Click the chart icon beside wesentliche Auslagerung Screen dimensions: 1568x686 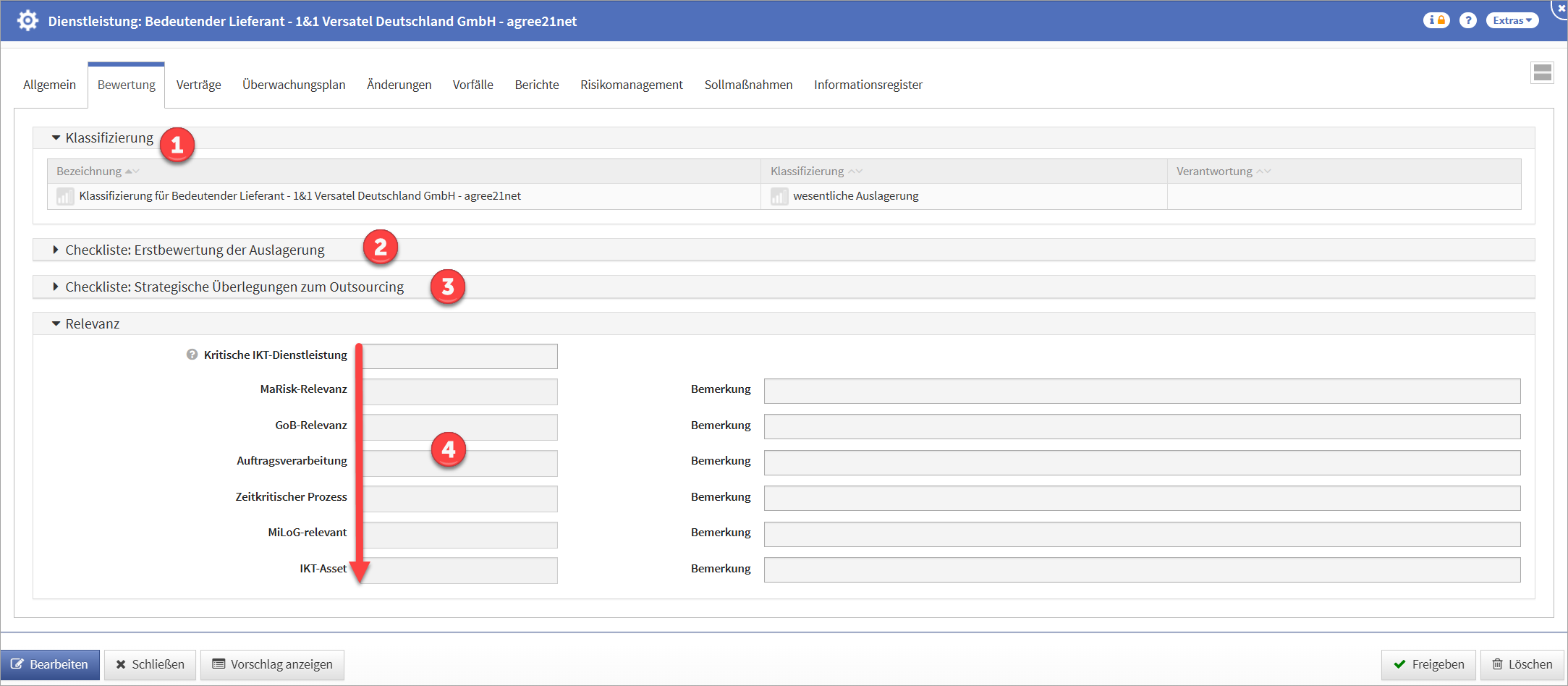[779, 196]
